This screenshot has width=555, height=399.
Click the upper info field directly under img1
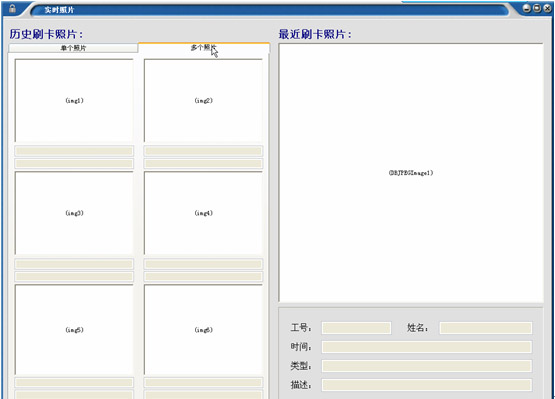pos(74,151)
